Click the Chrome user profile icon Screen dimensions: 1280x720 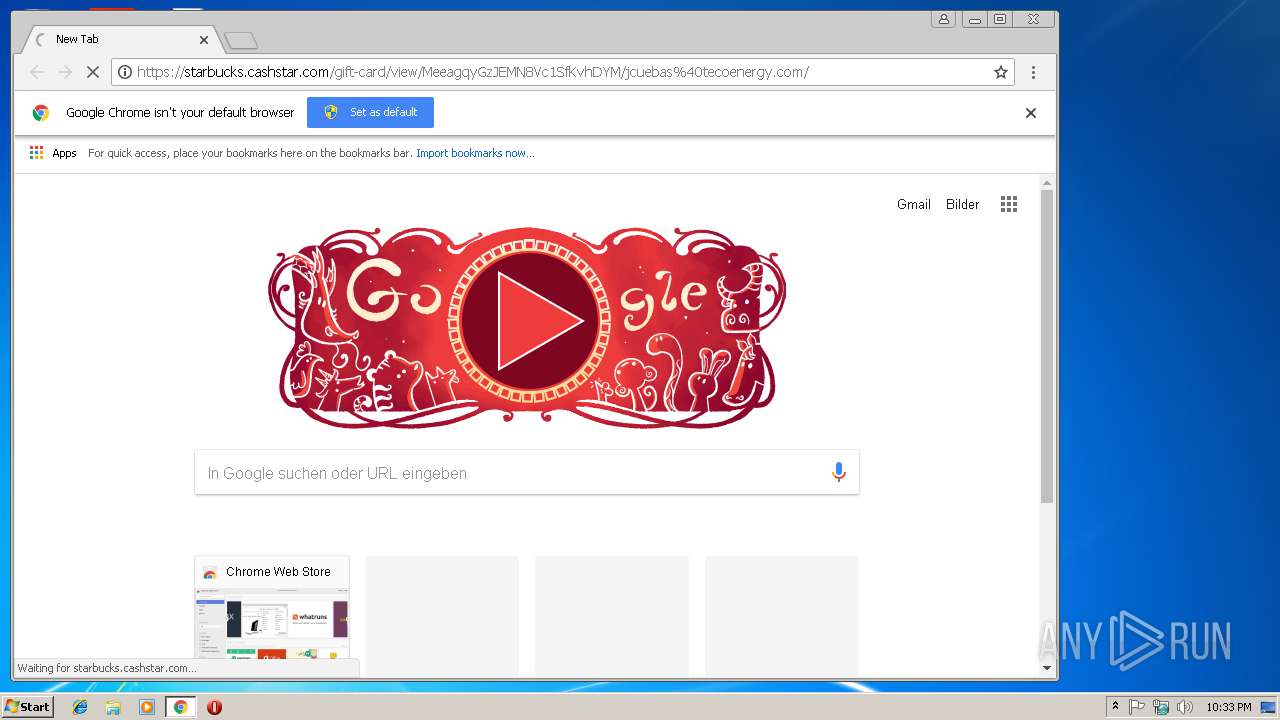click(x=943, y=19)
